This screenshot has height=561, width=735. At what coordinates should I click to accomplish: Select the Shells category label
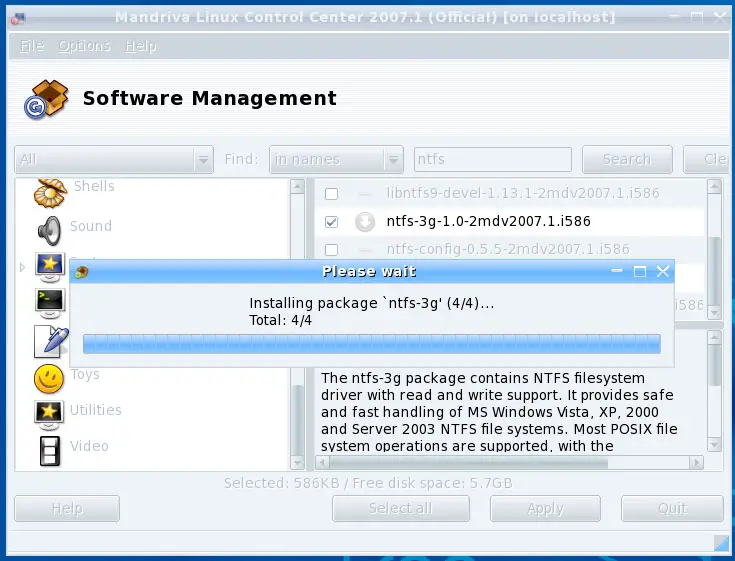click(94, 186)
